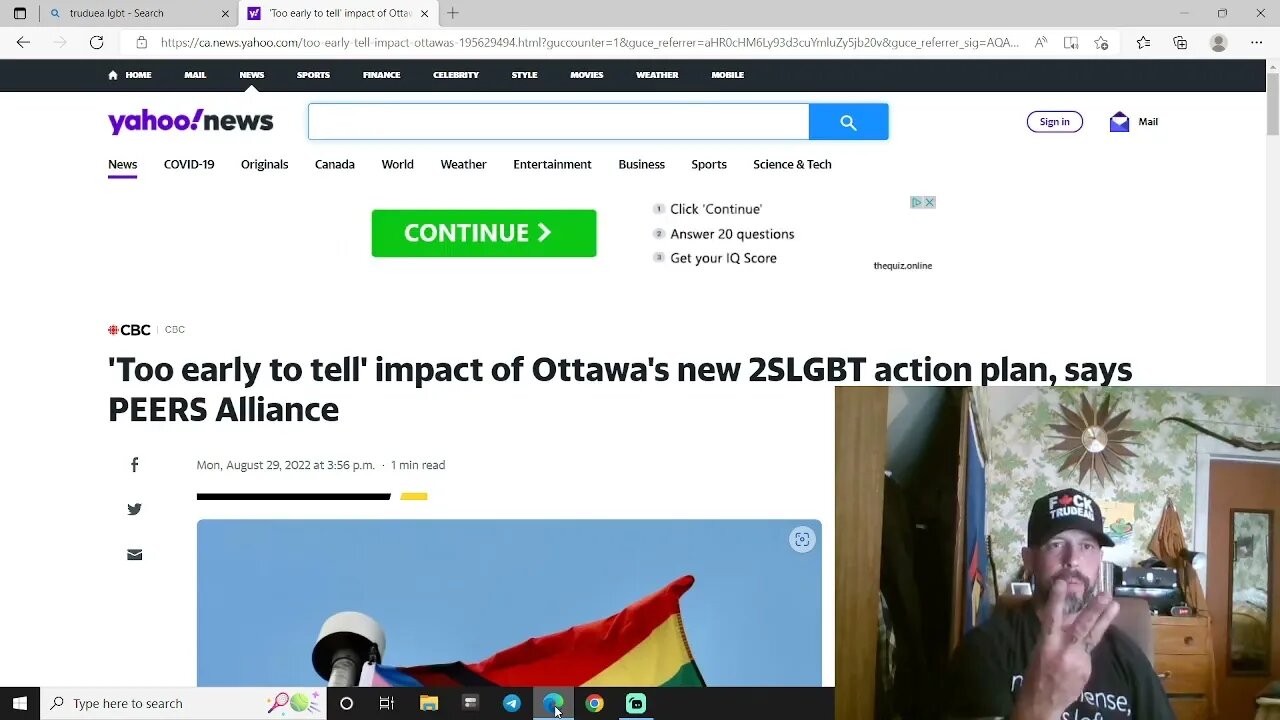The height and width of the screenshot is (720, 1280).
Task: Open Task View icon on taskbar
Action: [386, 703]
